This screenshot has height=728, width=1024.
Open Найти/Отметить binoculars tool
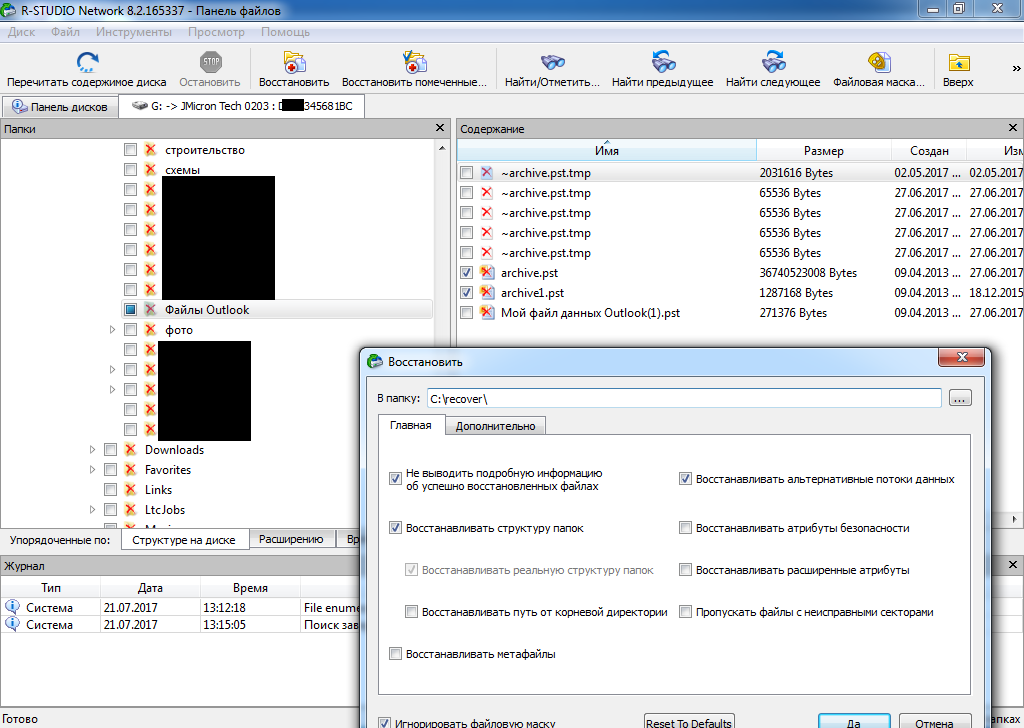[552, 62]
